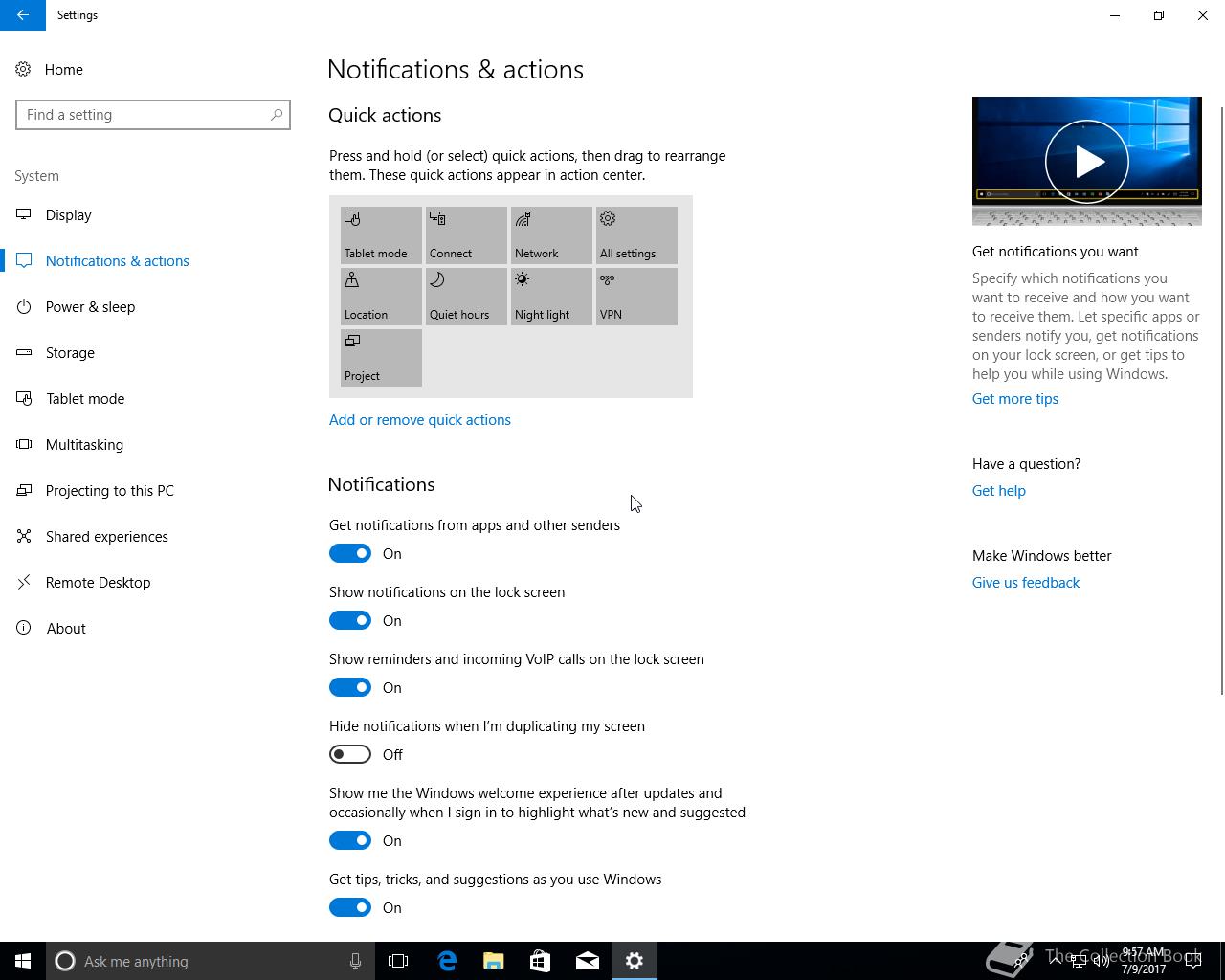Open the About page
The image size is (1225, 980).
(x=153, y=628)
